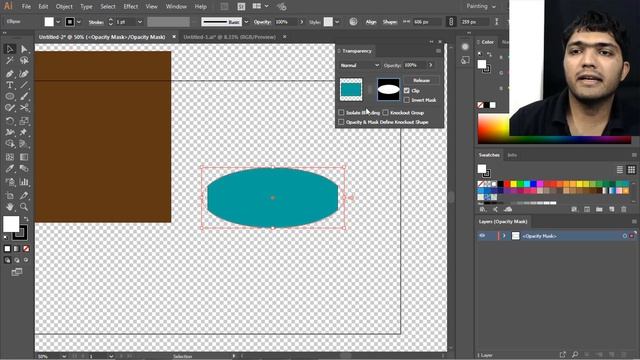Switch to the second Untitled document tab
640x360 pixels.
pos(229,37)
